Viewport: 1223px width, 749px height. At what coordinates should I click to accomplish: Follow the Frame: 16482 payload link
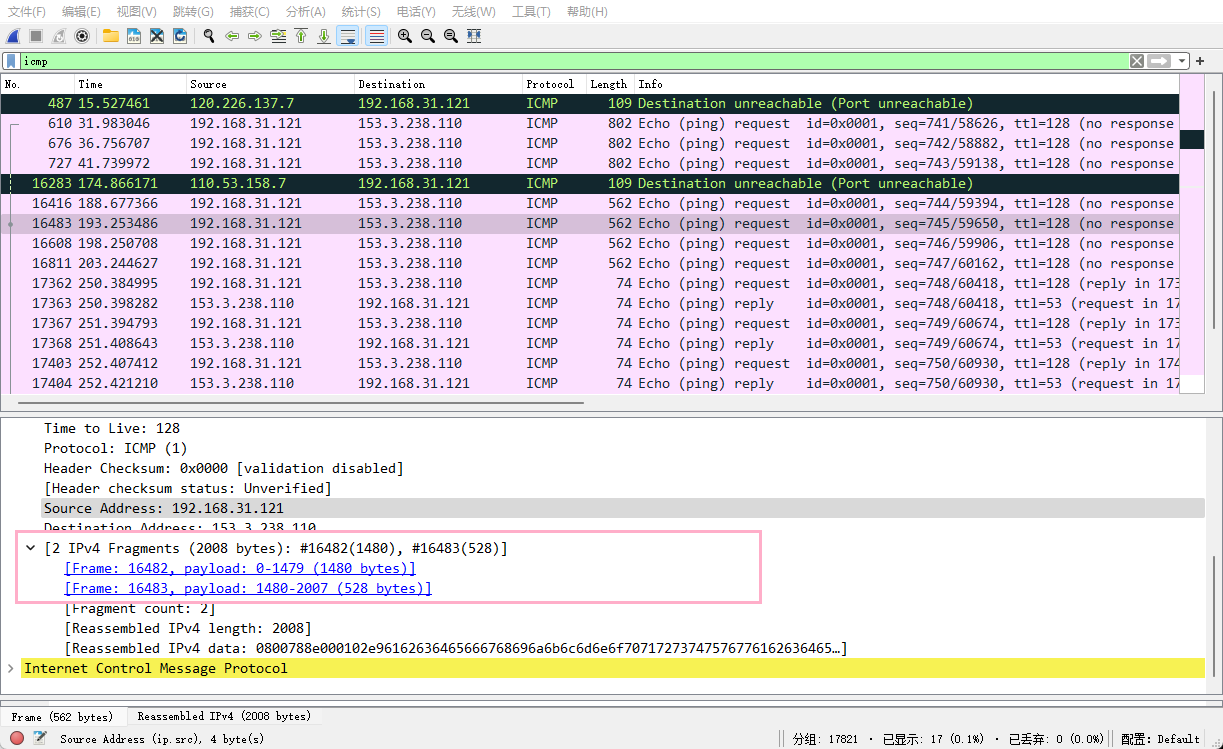[x=240, y=568]
